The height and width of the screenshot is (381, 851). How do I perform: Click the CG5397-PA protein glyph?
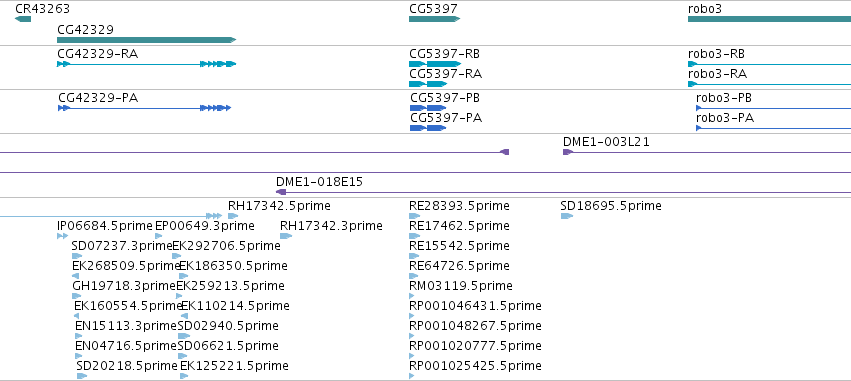pos(428,128)
